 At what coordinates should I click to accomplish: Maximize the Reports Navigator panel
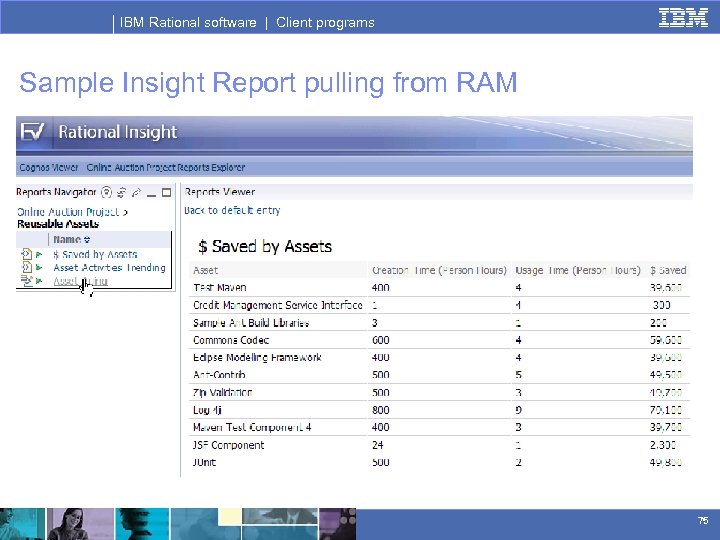[167, 192]
